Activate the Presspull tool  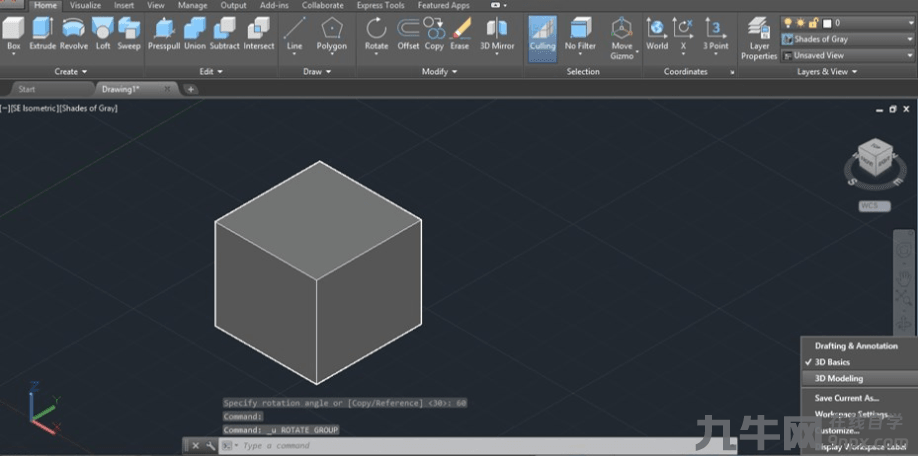click(164, 33)
